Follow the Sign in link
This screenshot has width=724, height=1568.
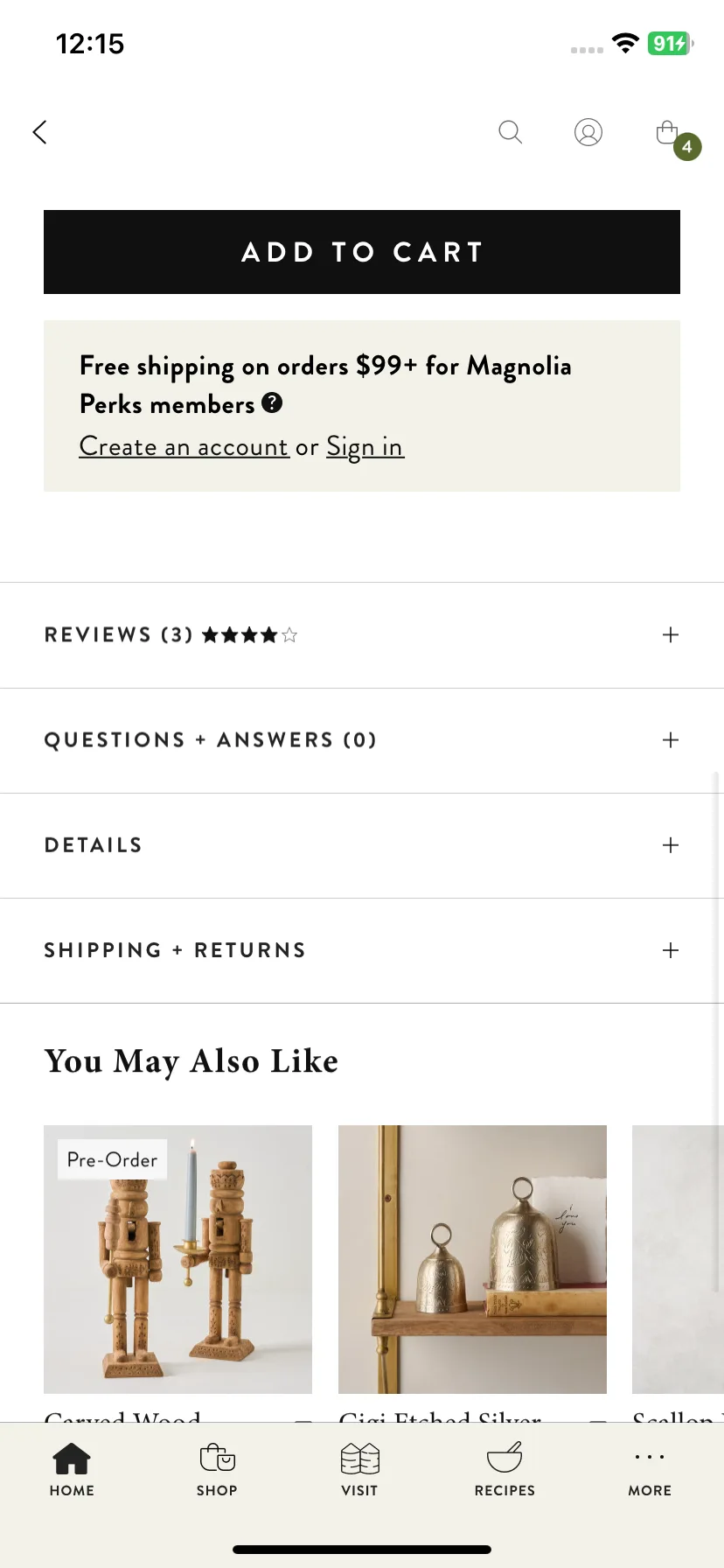coord(365,447)
